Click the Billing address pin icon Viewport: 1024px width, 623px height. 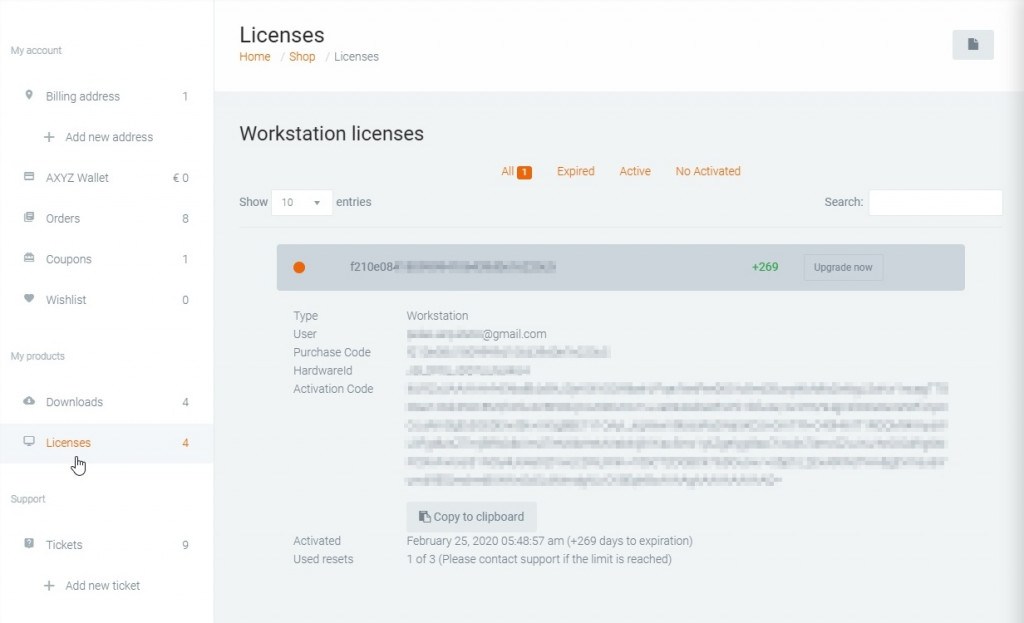point(29,96)
